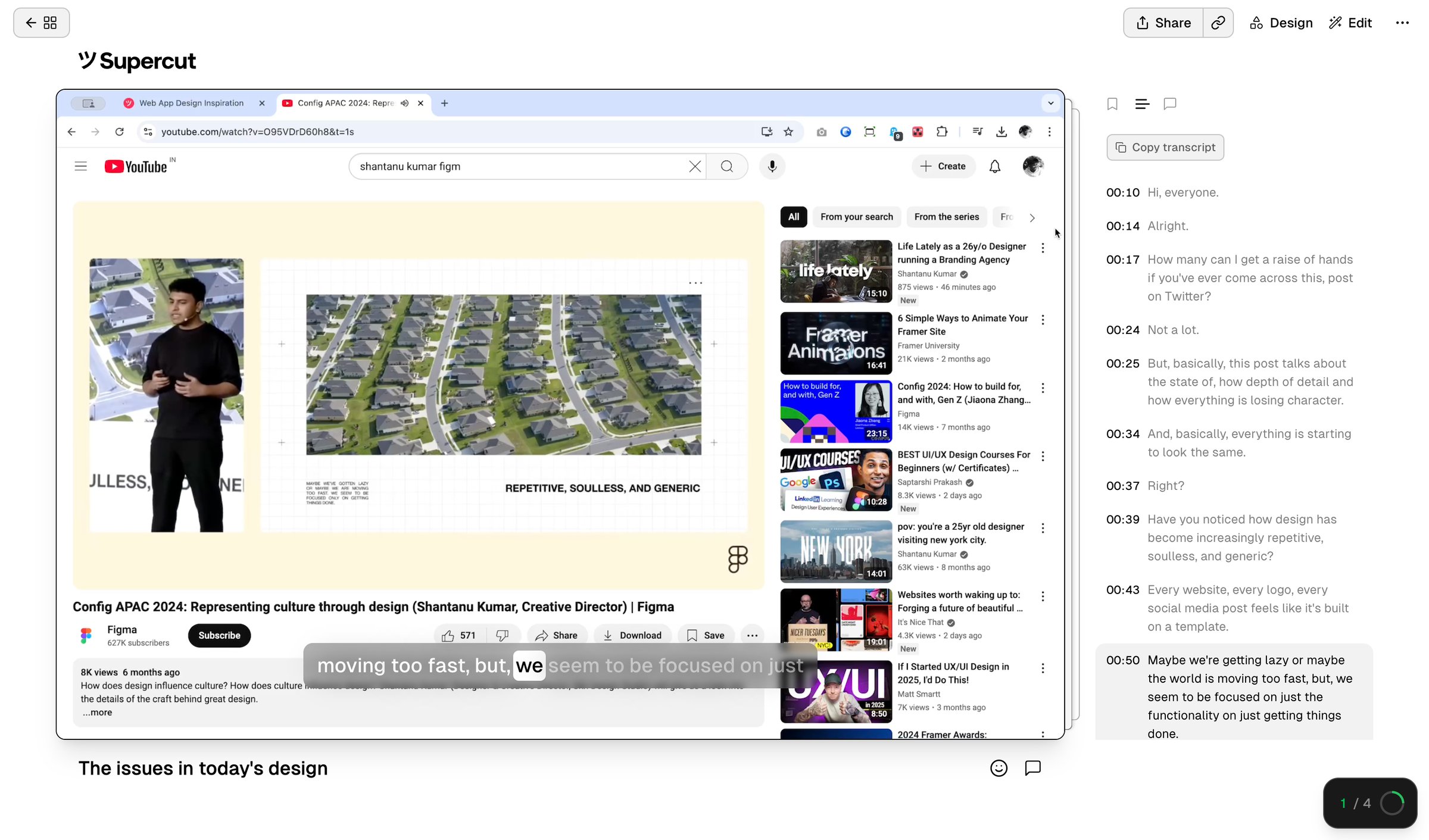
Task: Show more filter chips with the right chevron
Action: (x=1032, y=217)
